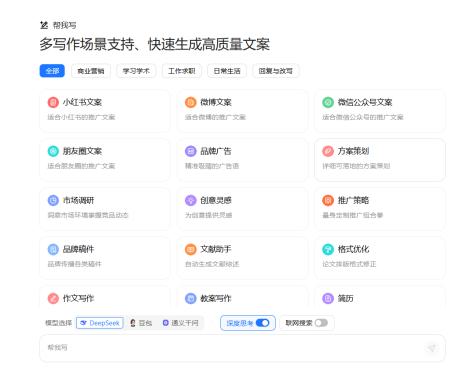The image size is (463, 376).
Task: Click the 方案策划 red icon
Action: (328, 151)
